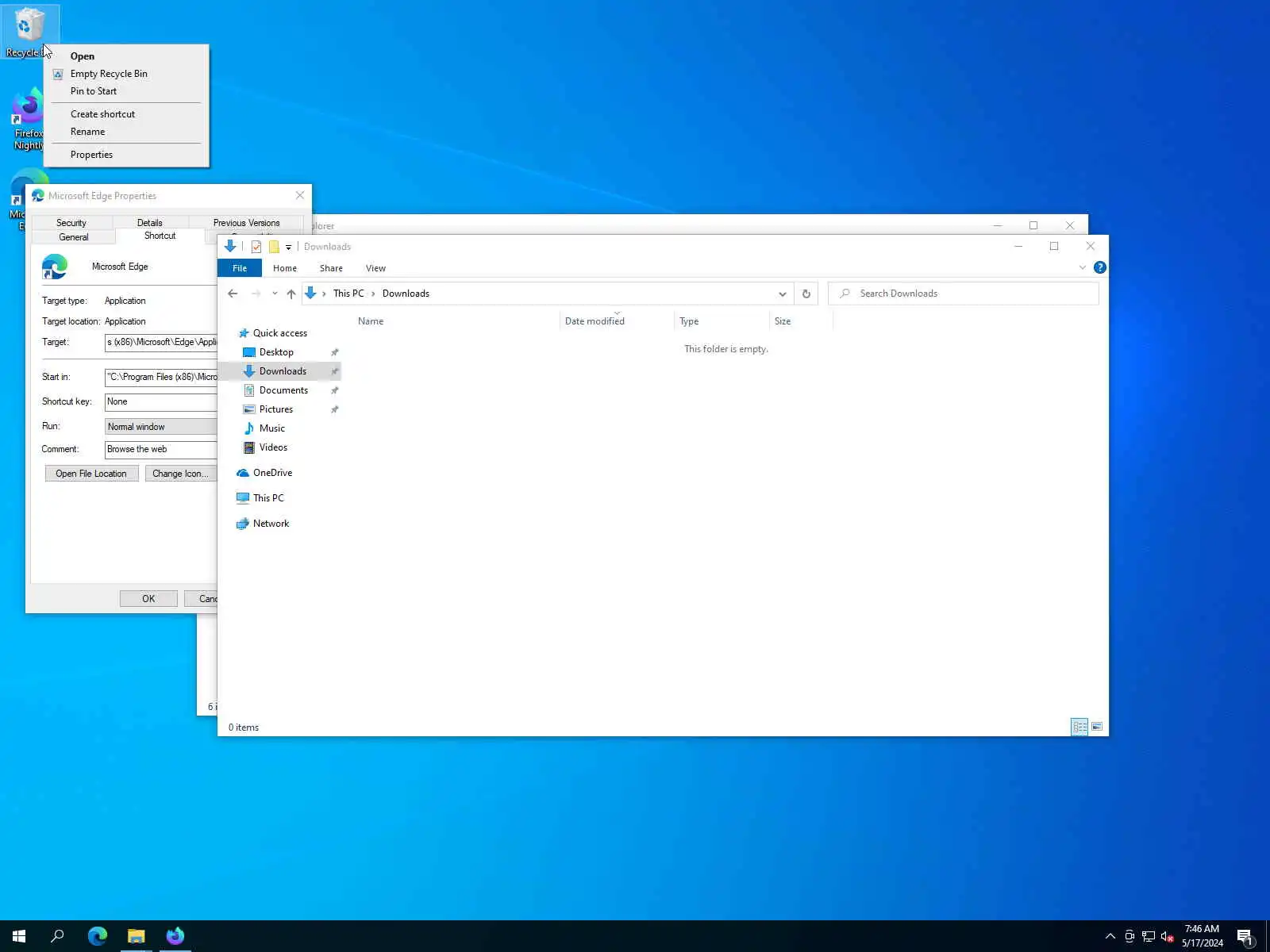Open Explorer help via blue question mark

(x=1099, y=267)
